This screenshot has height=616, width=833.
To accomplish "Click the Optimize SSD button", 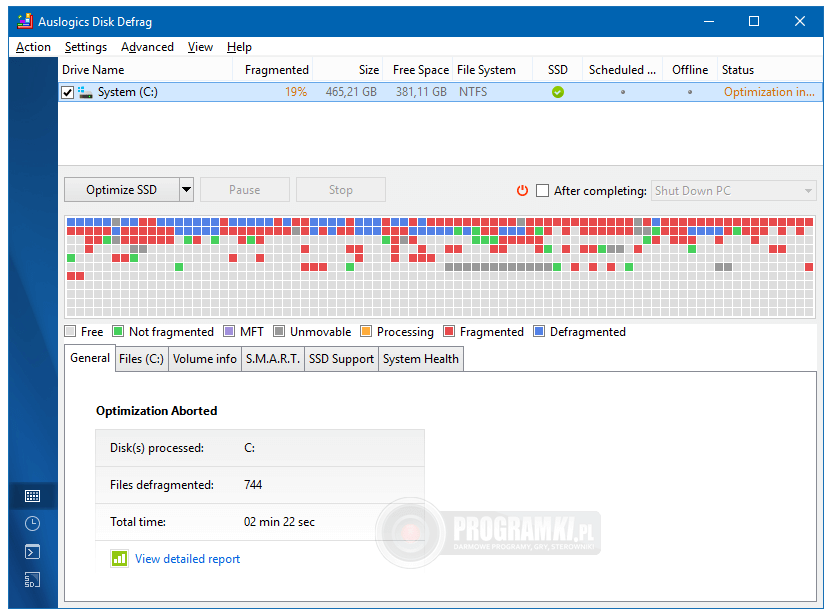I will [x=122, y=190].
